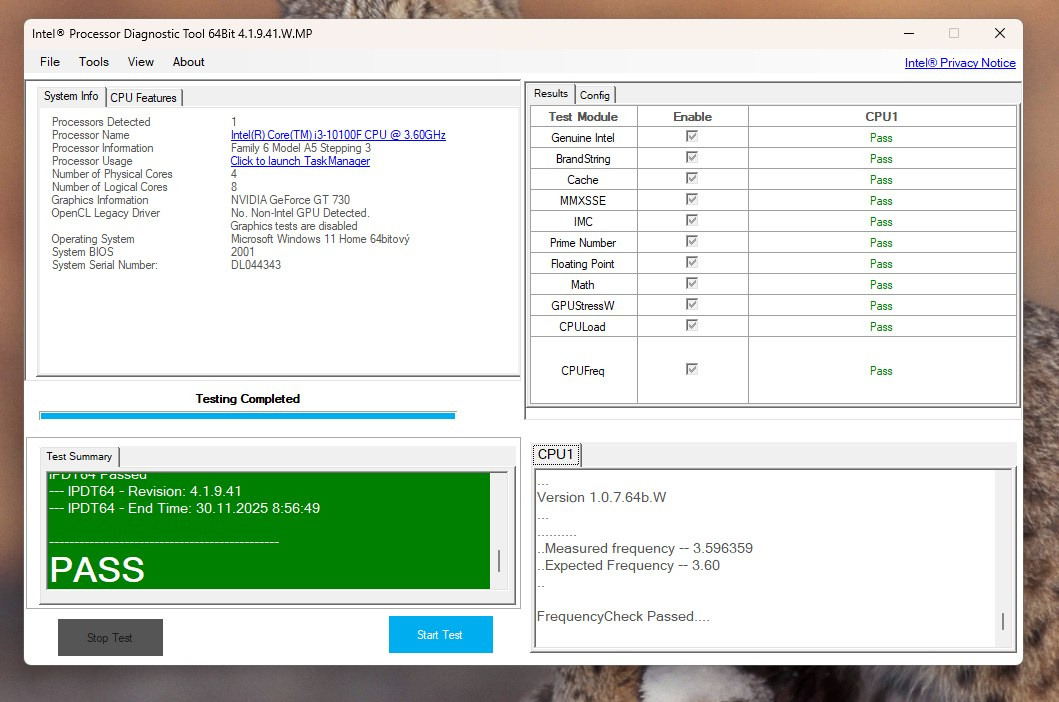This screenshot has width=1059, height=702.
Task: Toggle the Prime Number test checkbox
Action: click(692, 242)
